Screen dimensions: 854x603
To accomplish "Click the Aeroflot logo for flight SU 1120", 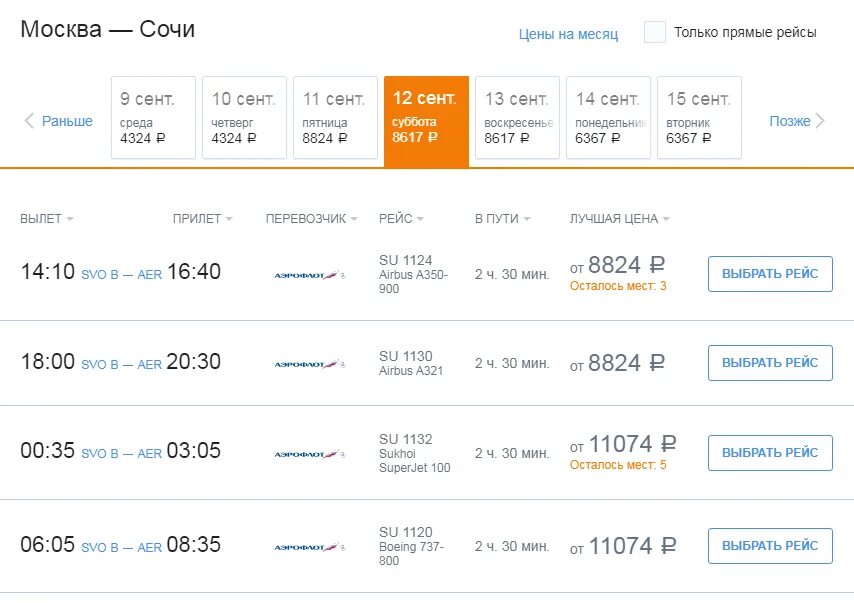I will (x=308, y=547).
